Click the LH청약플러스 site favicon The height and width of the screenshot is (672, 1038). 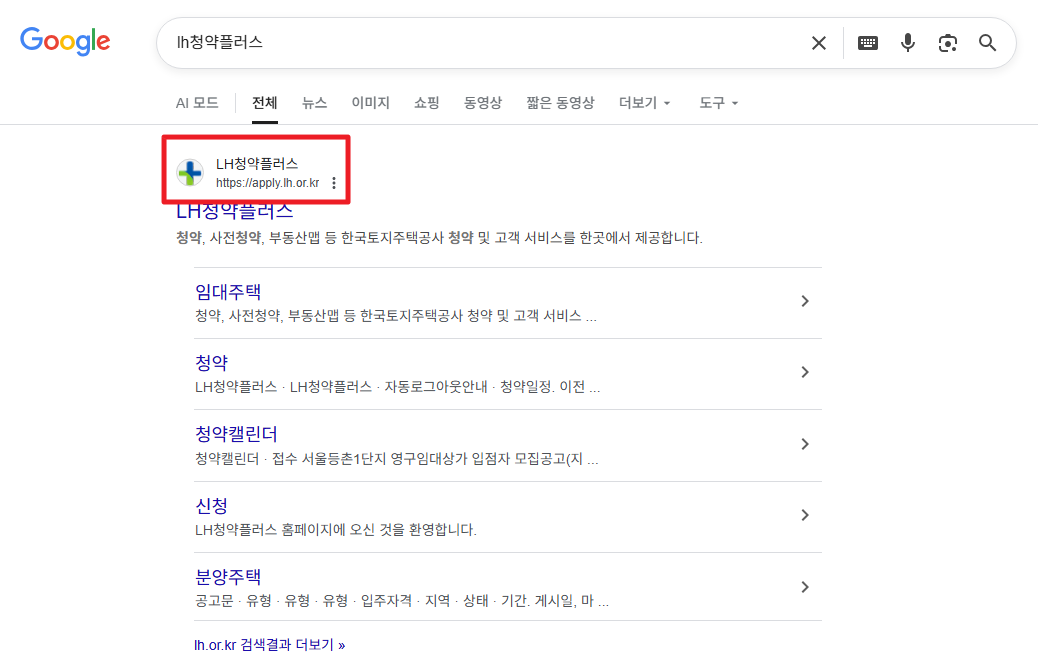pos(190,172)
